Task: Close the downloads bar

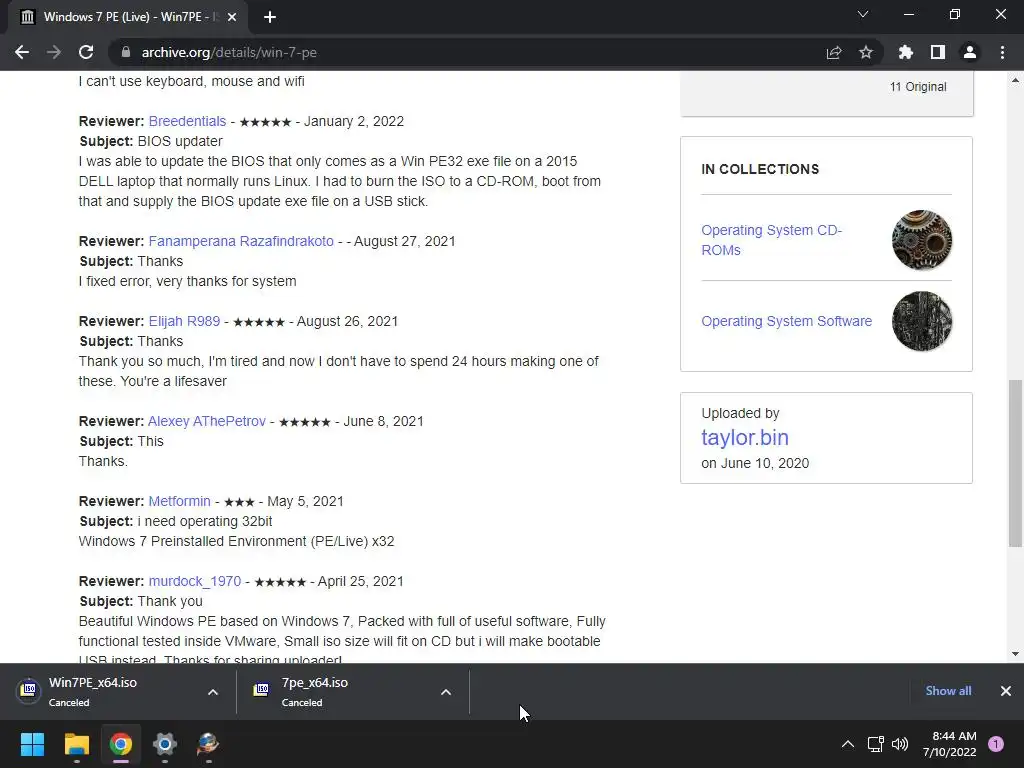Action: [1006, 691]
